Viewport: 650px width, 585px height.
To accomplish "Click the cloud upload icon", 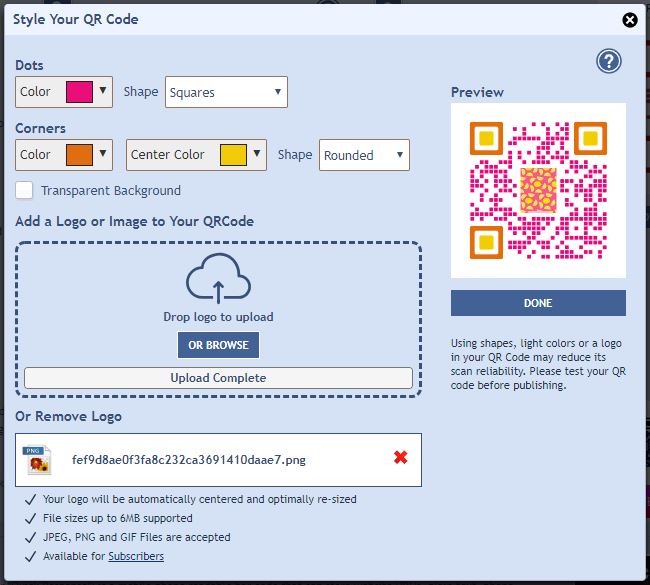I will pyautogui.click(x=218, y=278).
